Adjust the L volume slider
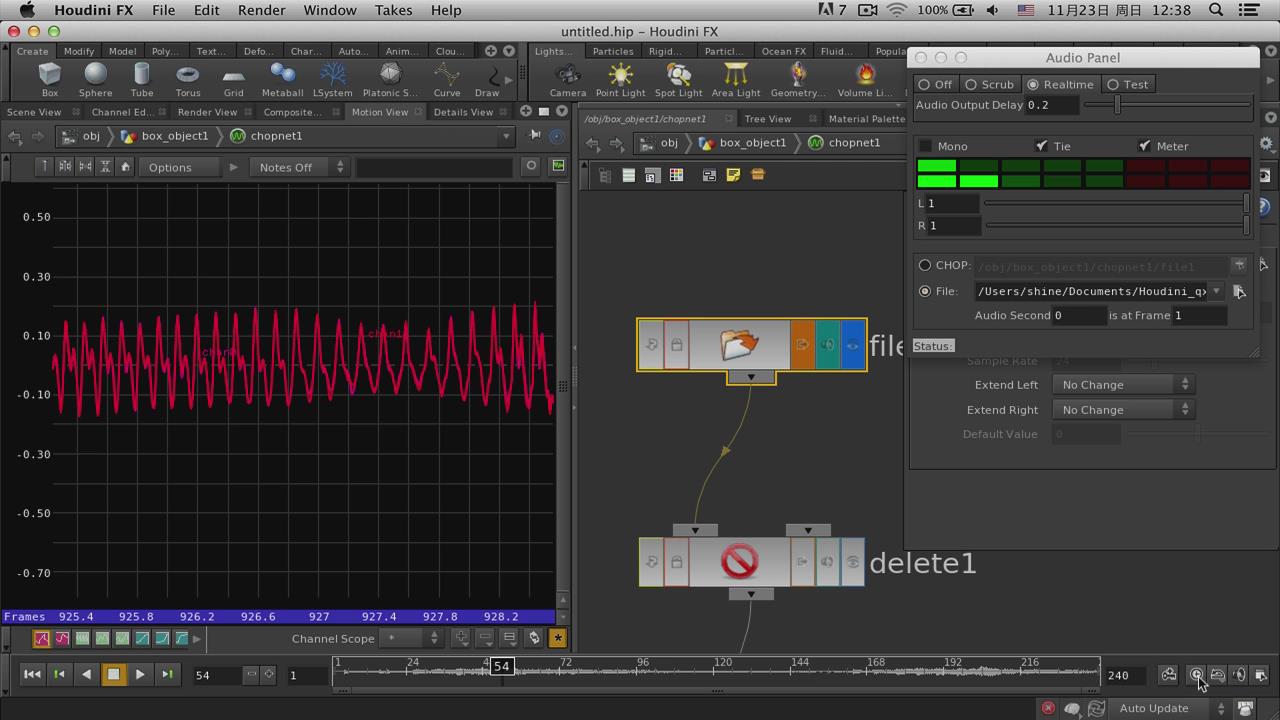This screenshot has height=720, width=1280. point(1117,203)
